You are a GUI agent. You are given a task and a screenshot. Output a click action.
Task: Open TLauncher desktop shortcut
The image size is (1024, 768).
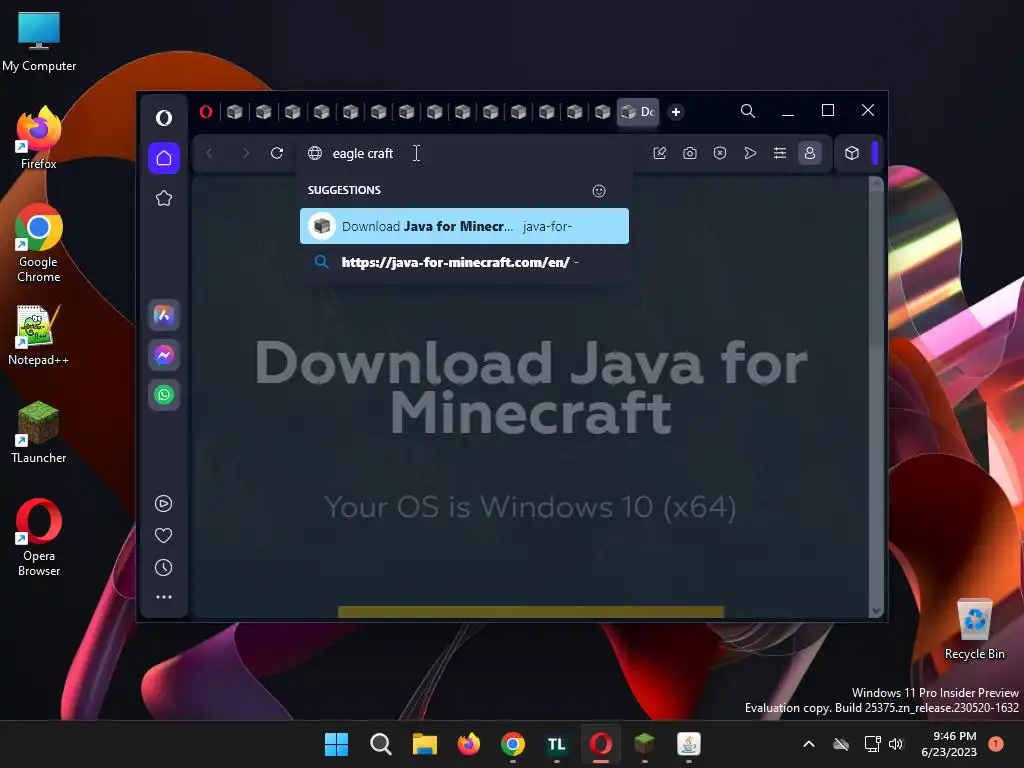39,432
